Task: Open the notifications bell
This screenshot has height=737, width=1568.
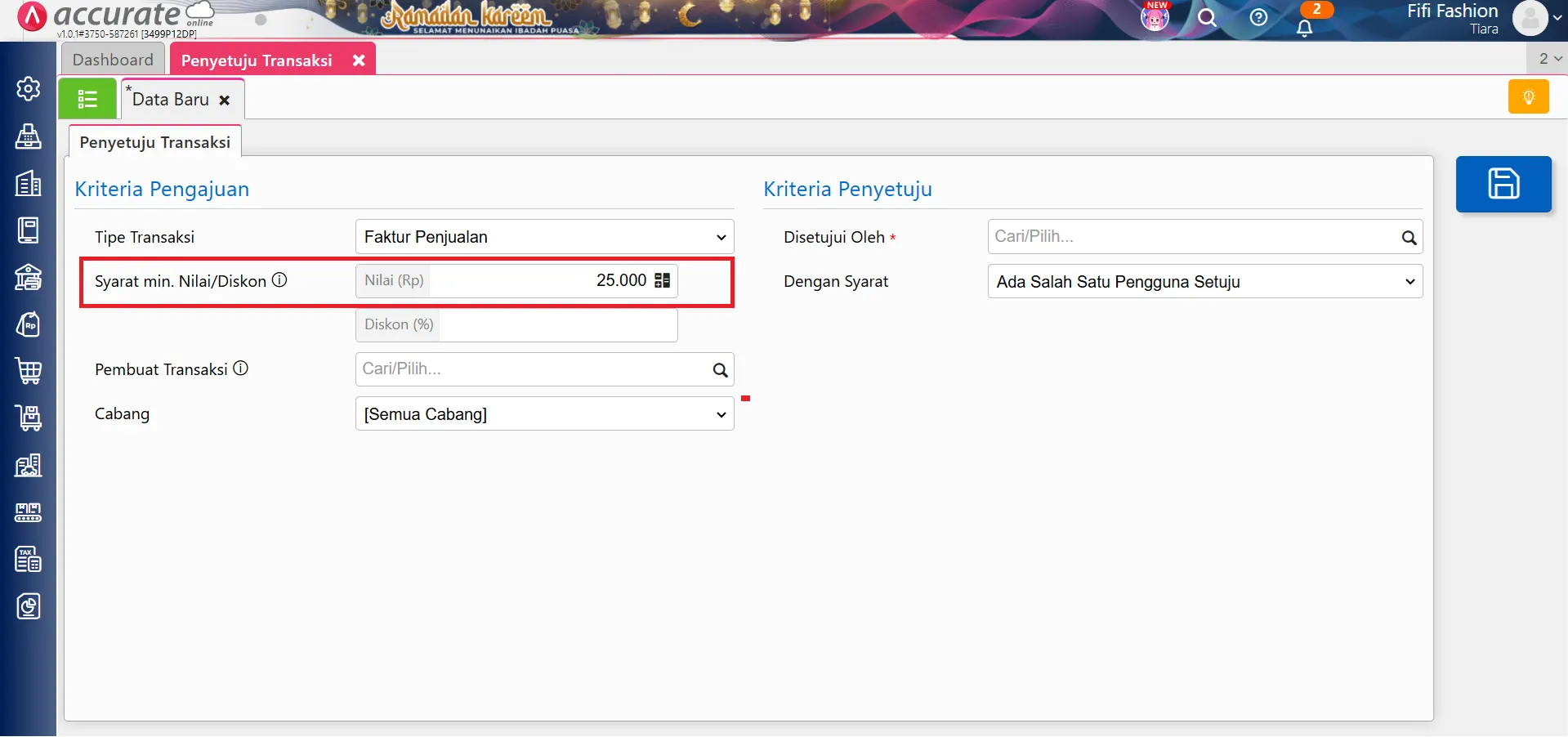Action: point(1305,27)
